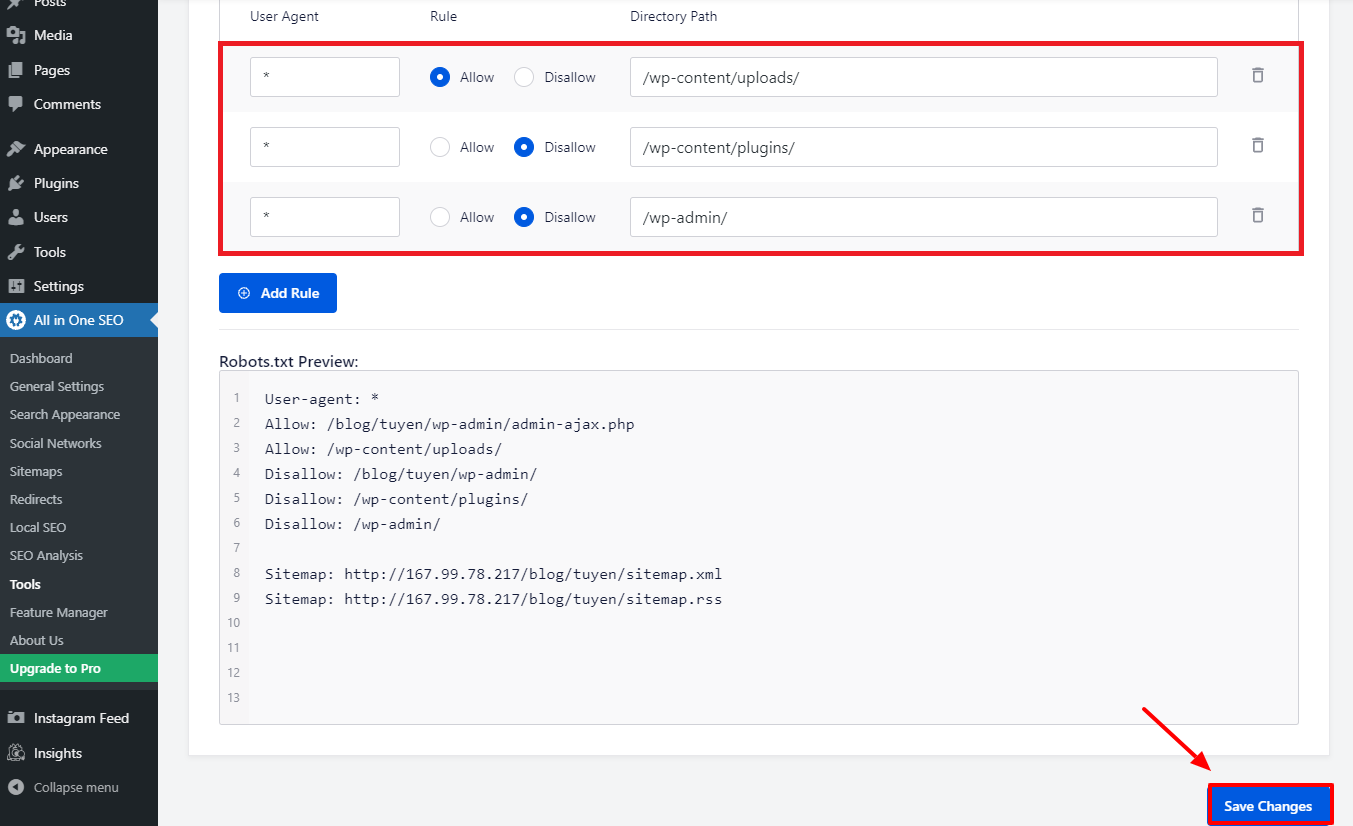Click the Media menu label
Screen dimensions: 1353x826
point(53,35)
